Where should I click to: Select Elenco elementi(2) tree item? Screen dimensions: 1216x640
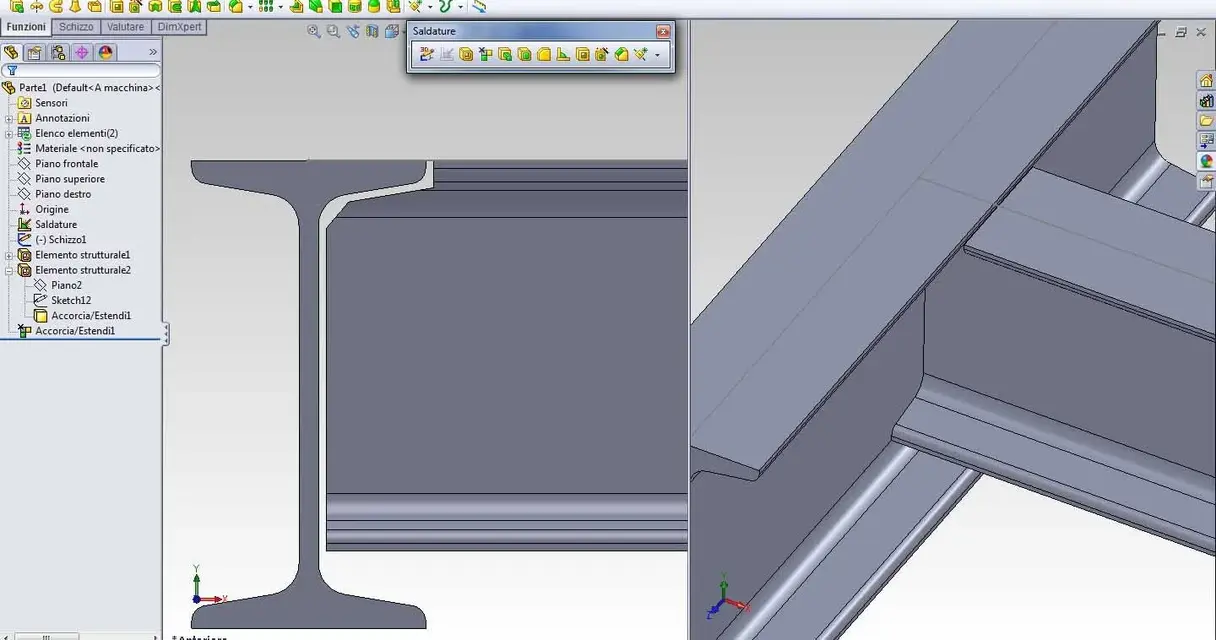[x=76, y=133]
